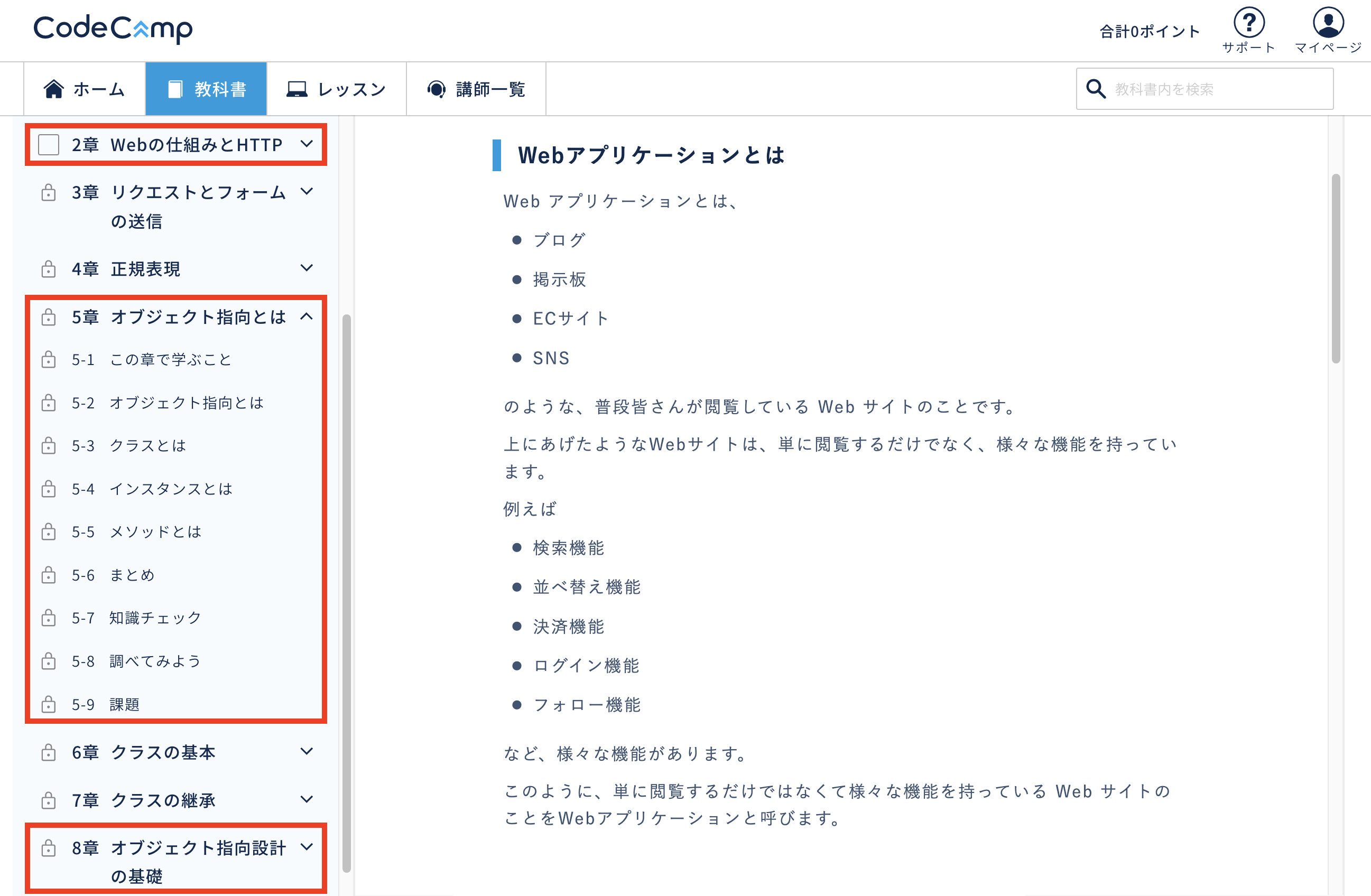Click the 7章 クラスの継承 chapter title
1371x896 pixels.
pos(143,800)
